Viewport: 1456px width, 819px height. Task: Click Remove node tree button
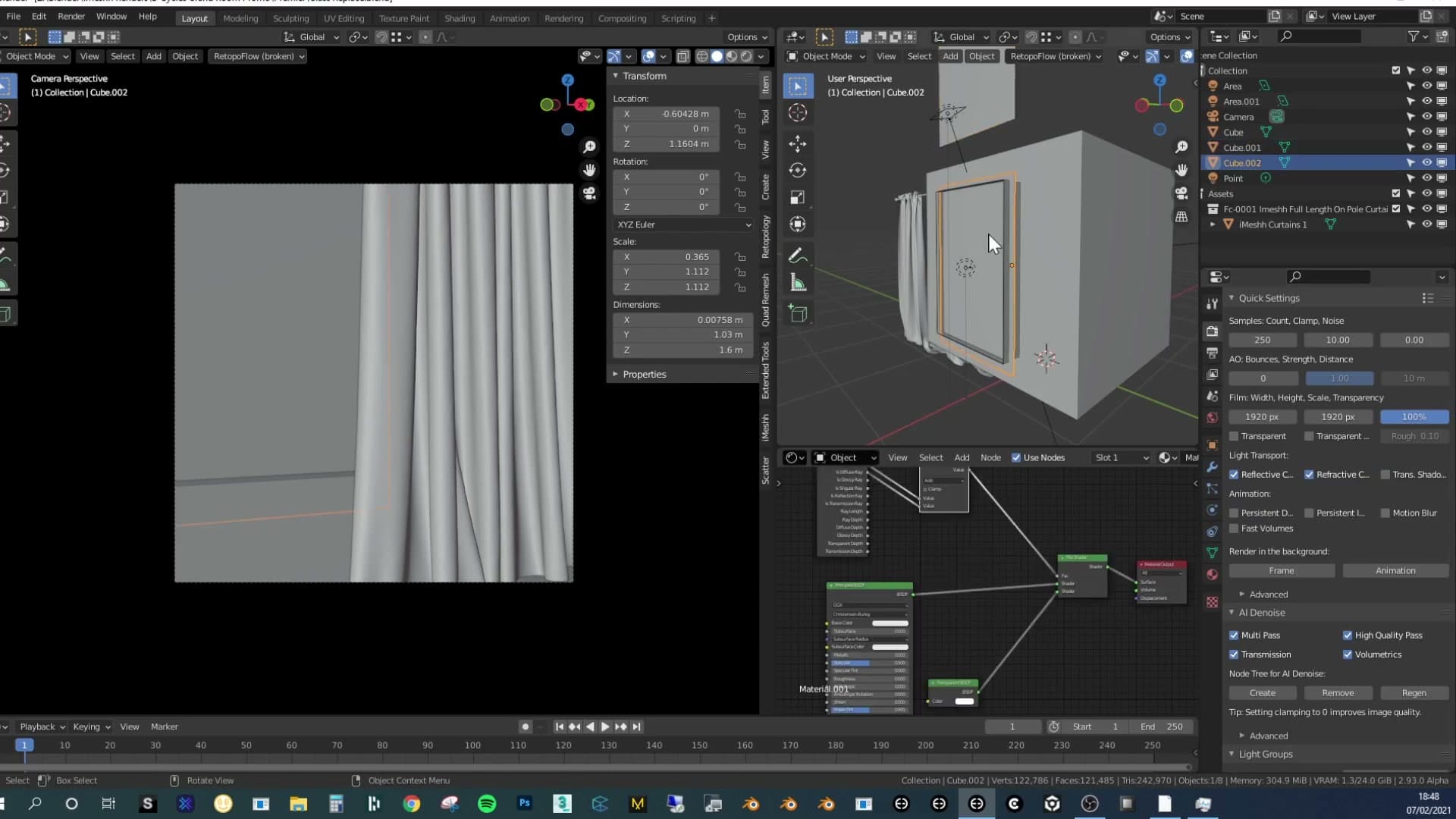point(1338,693)
